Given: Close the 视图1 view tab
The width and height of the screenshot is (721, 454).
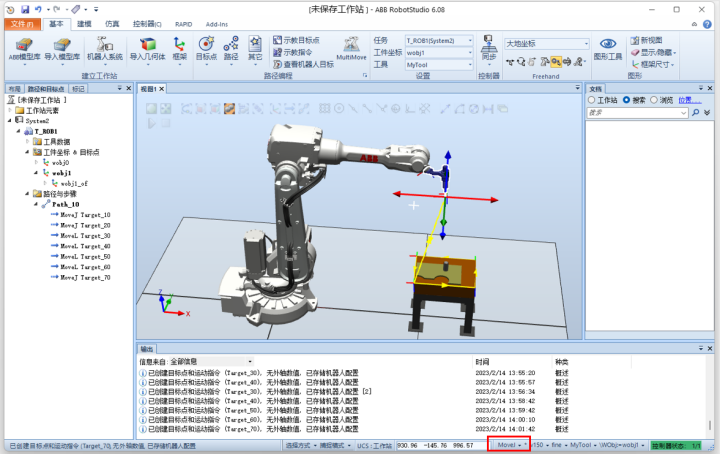Looking at the screenshot, I should (x=162, y=89).
